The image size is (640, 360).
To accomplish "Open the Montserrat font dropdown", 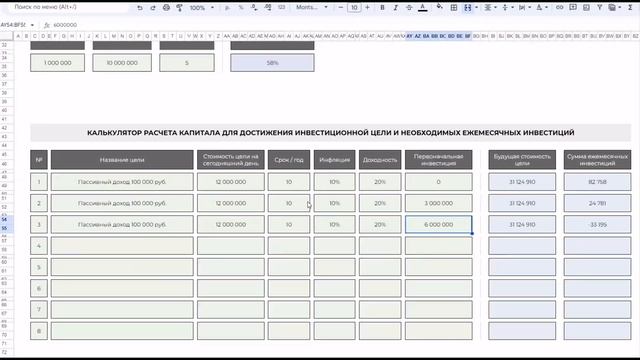I will 312,7.
